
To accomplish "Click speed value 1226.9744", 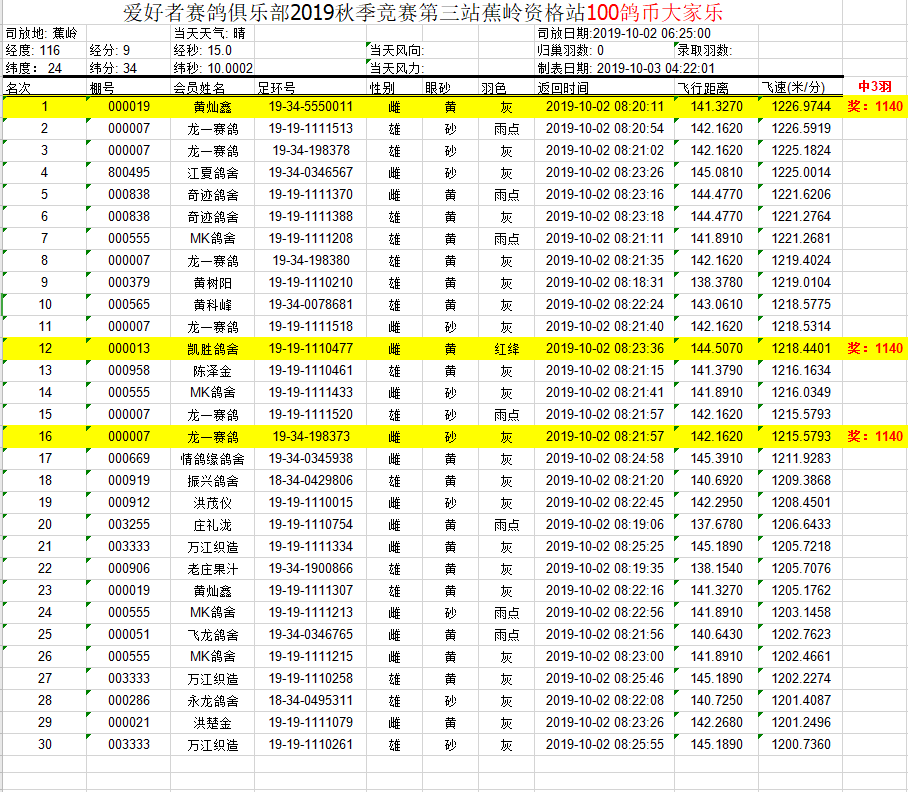I will [801, 107].
